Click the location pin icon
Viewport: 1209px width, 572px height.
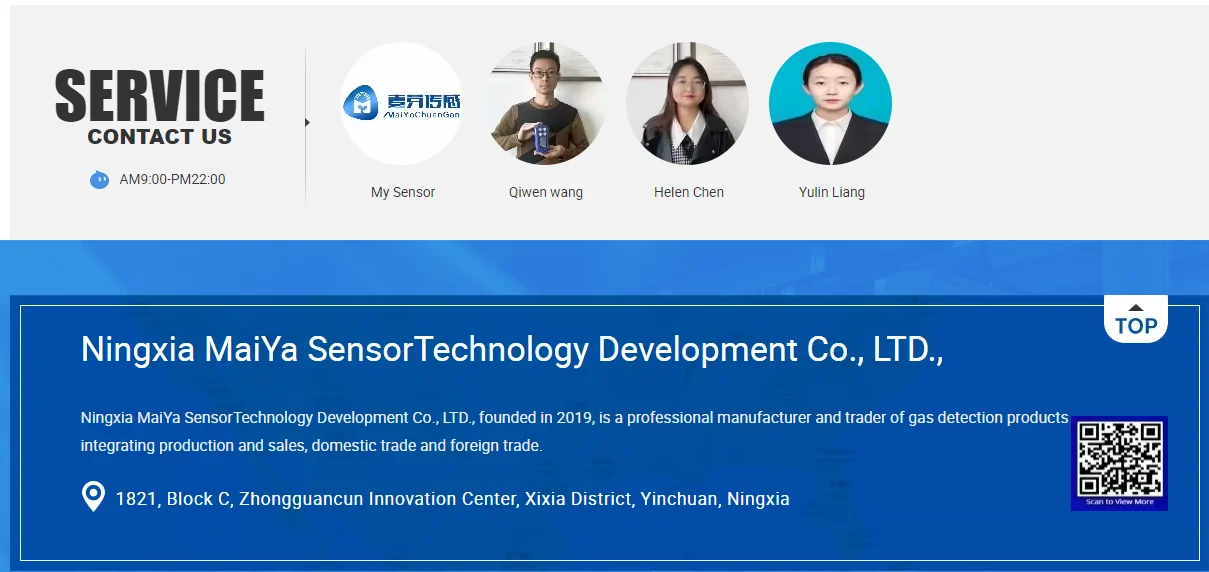pyautogui.click(x=93, y=497)
